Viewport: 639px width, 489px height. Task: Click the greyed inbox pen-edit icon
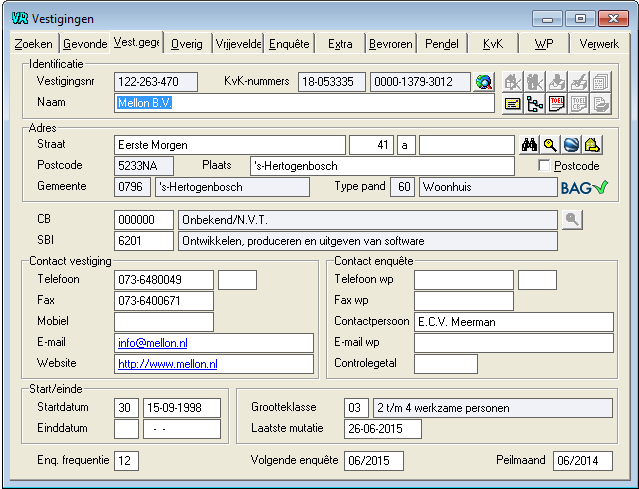click(578, 82)
